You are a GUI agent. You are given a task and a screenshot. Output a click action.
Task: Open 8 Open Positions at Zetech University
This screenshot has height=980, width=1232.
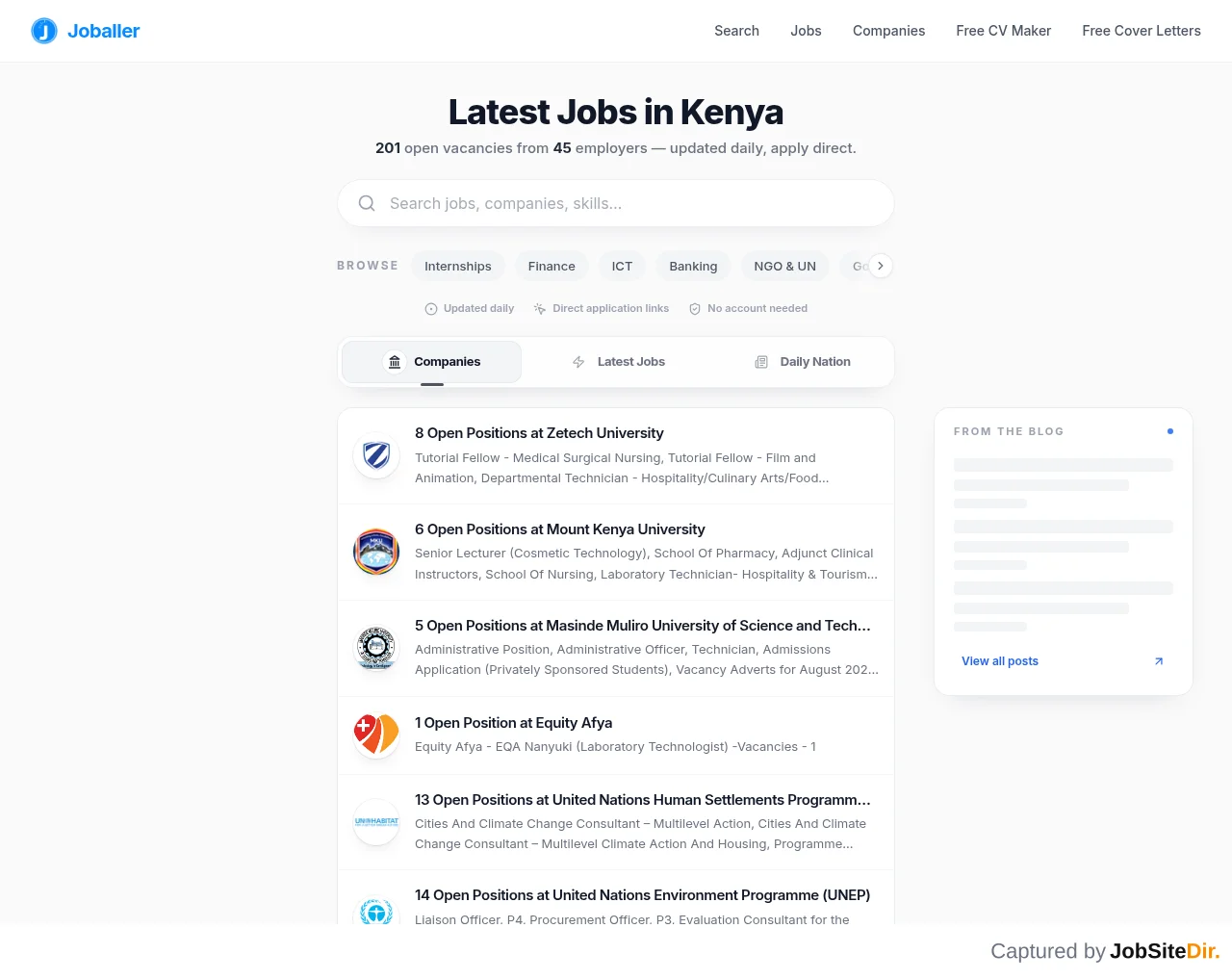[616, 456]
